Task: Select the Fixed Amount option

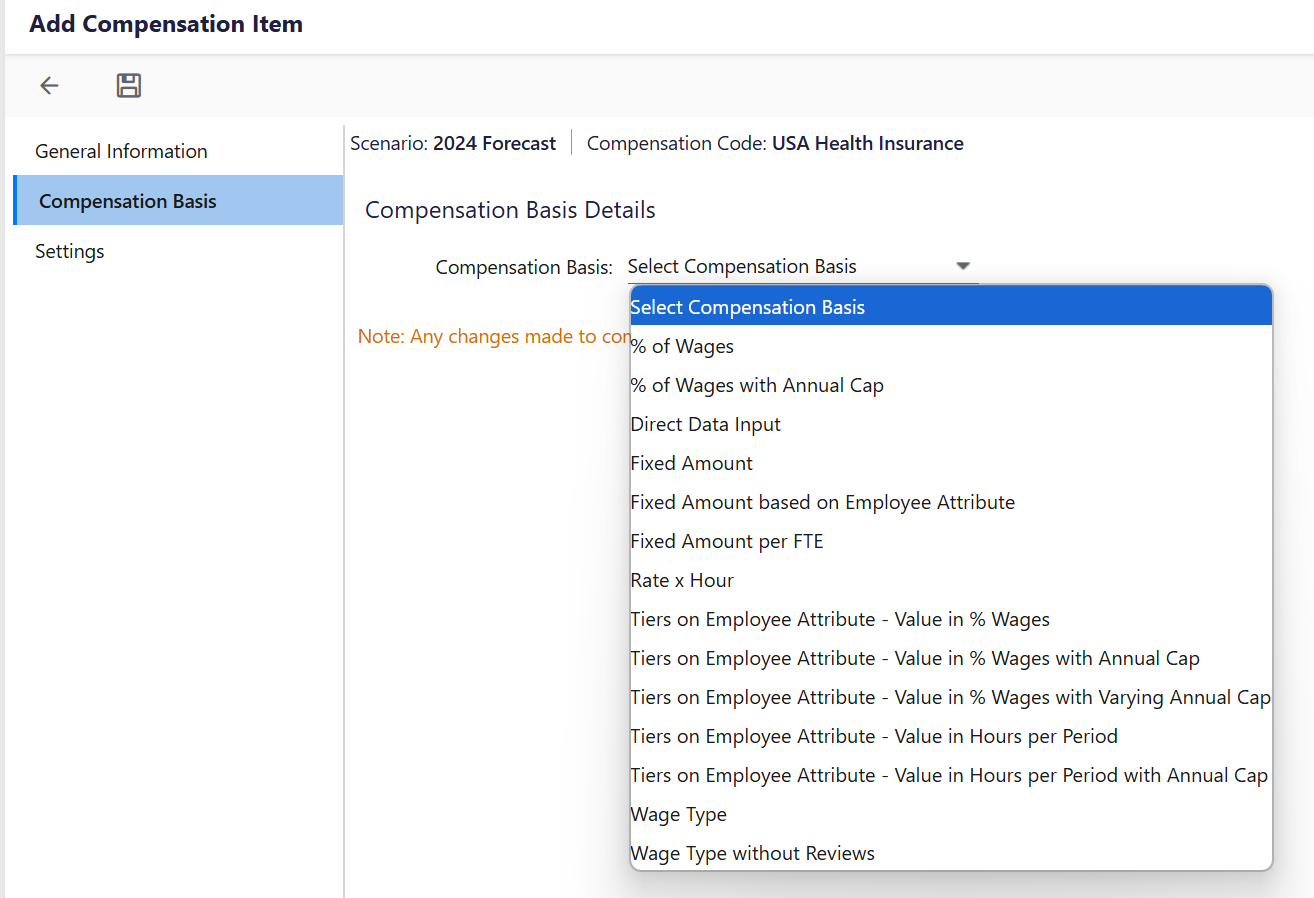Action: [691, 463]
